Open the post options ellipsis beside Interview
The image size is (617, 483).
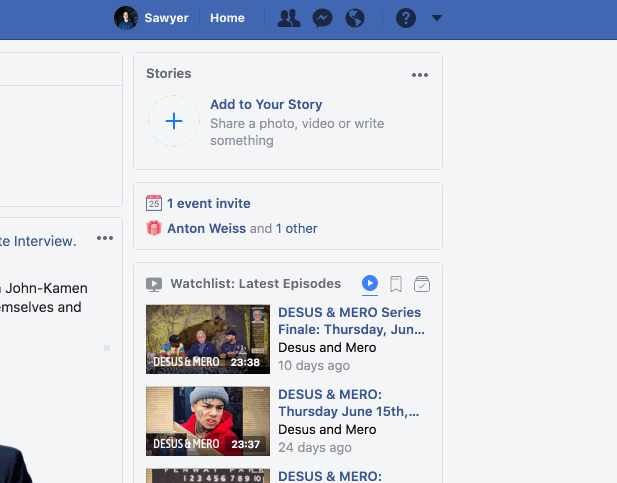point(105,238)
